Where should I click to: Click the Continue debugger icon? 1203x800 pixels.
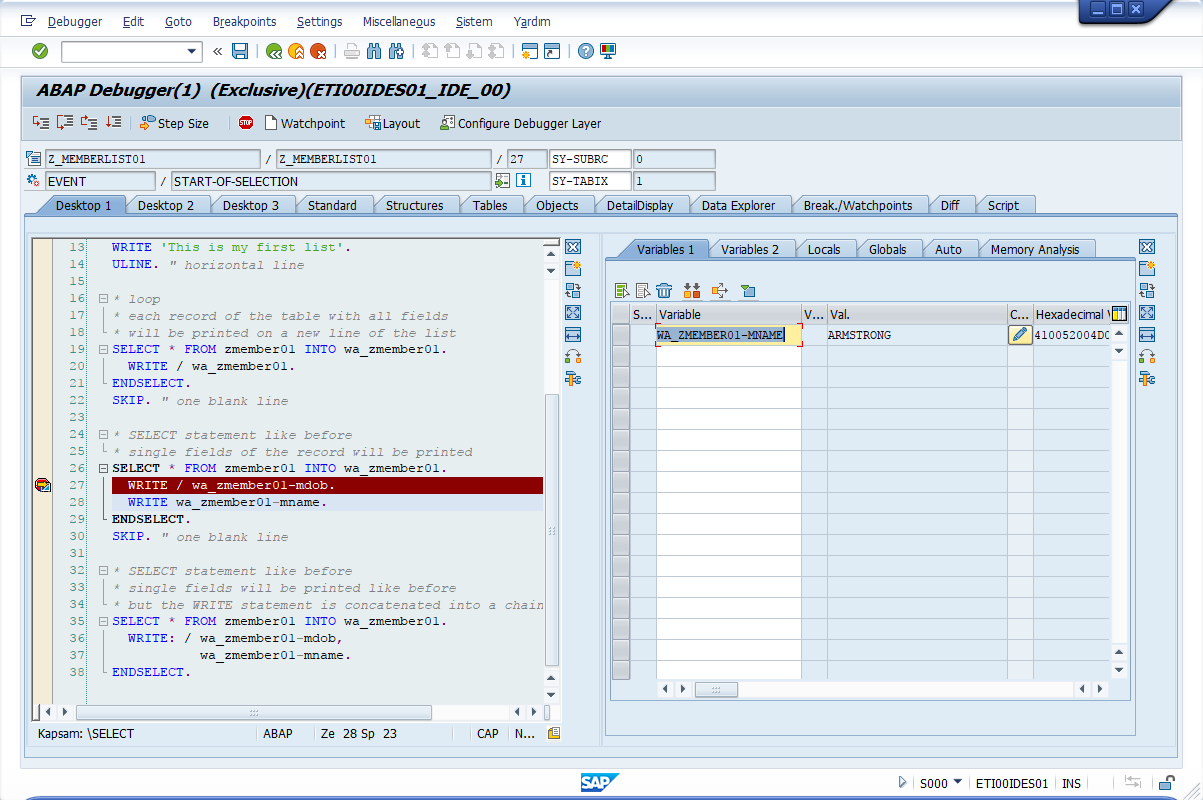pos(113,123)
